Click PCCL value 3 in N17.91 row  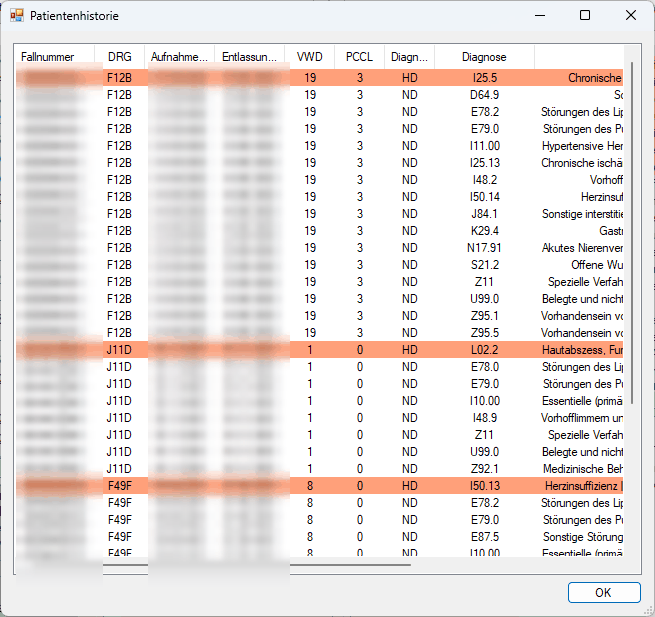point(360,248)
